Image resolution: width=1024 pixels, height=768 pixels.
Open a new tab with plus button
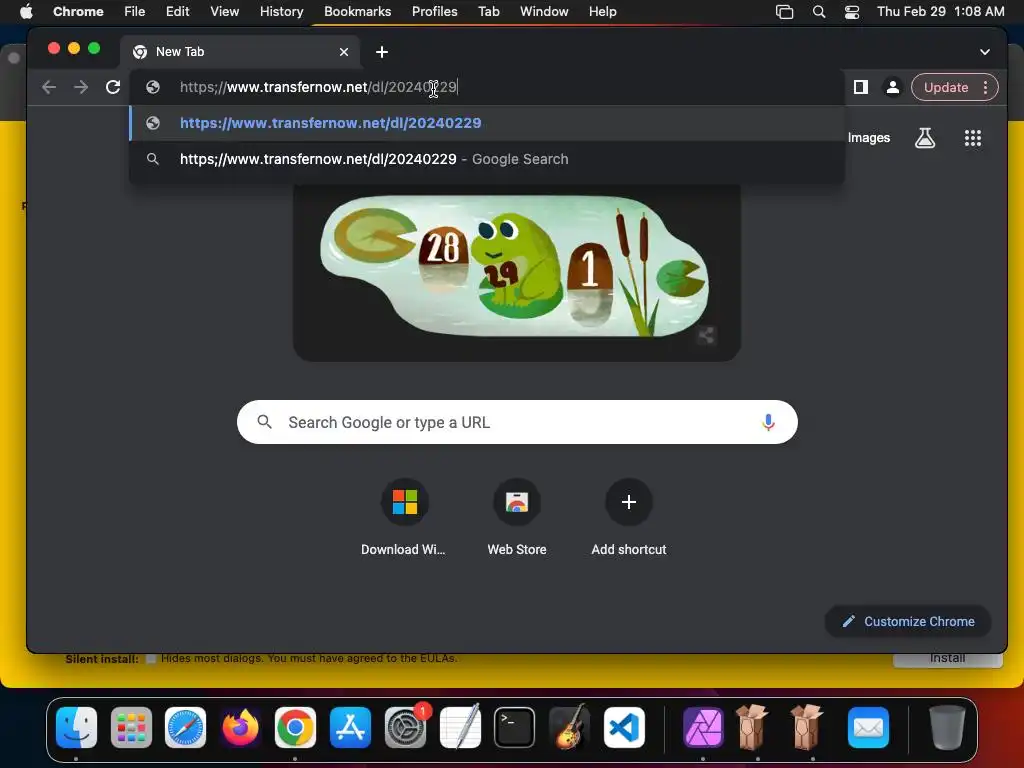(382, 52)
